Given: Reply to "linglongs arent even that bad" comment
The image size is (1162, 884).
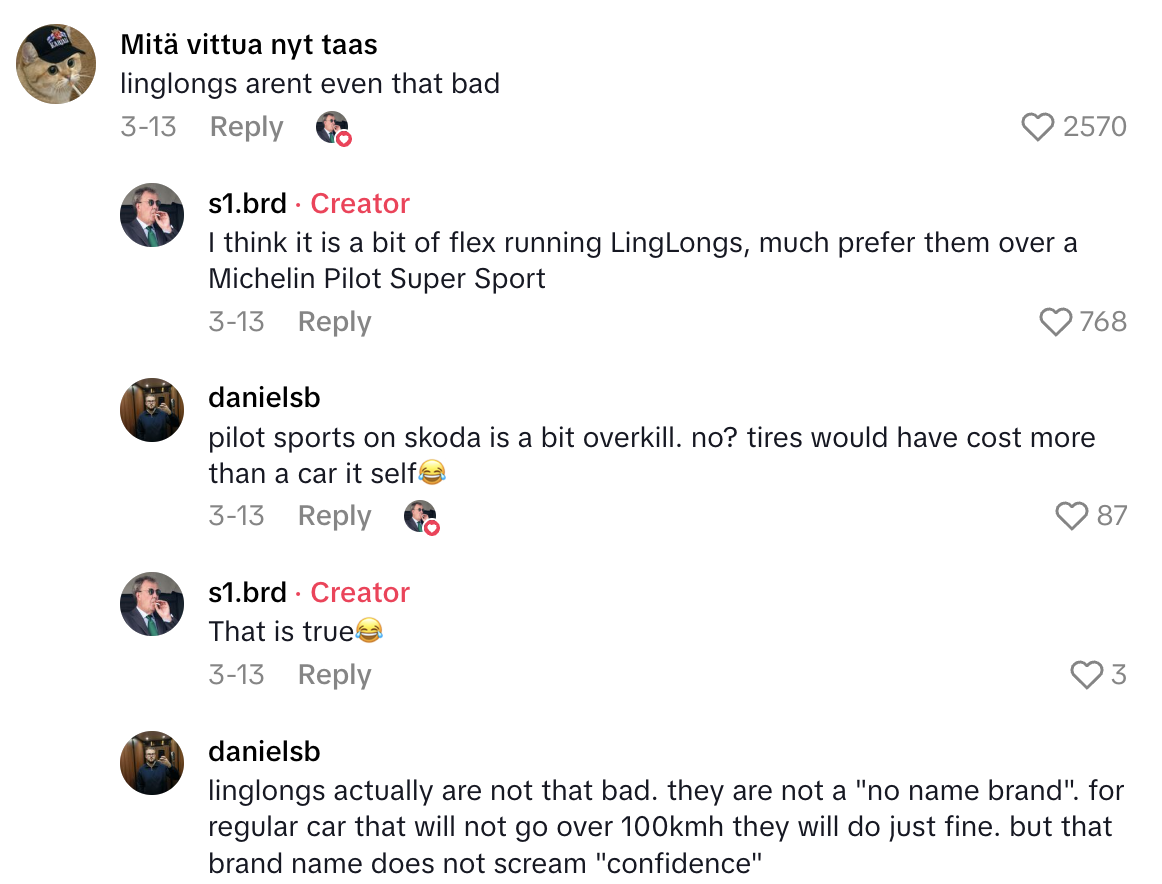Looking at the screenshot, I should click(x=246, y=127).
